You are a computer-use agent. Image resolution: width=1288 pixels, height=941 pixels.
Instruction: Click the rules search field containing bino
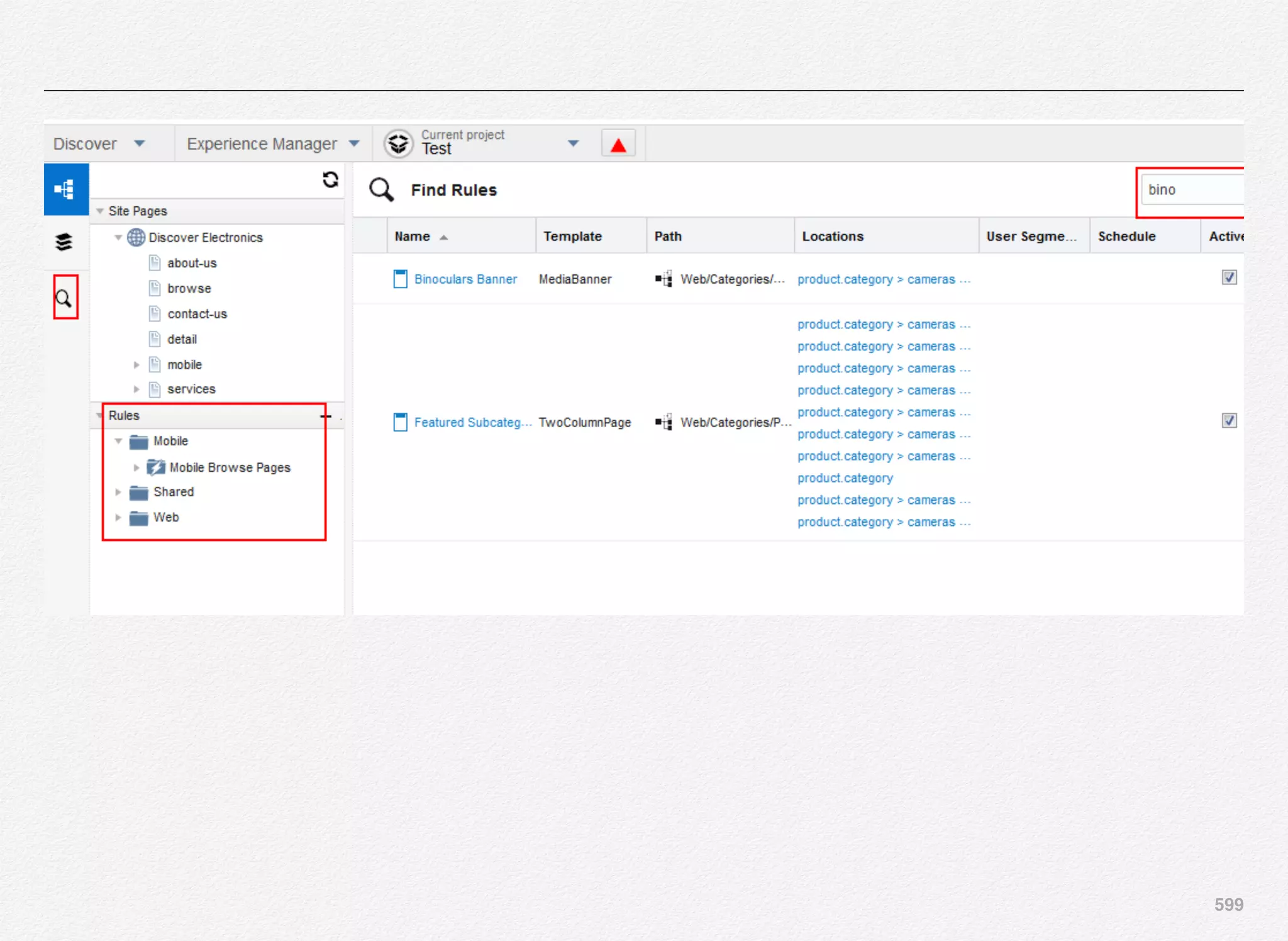pos(1192,190)
